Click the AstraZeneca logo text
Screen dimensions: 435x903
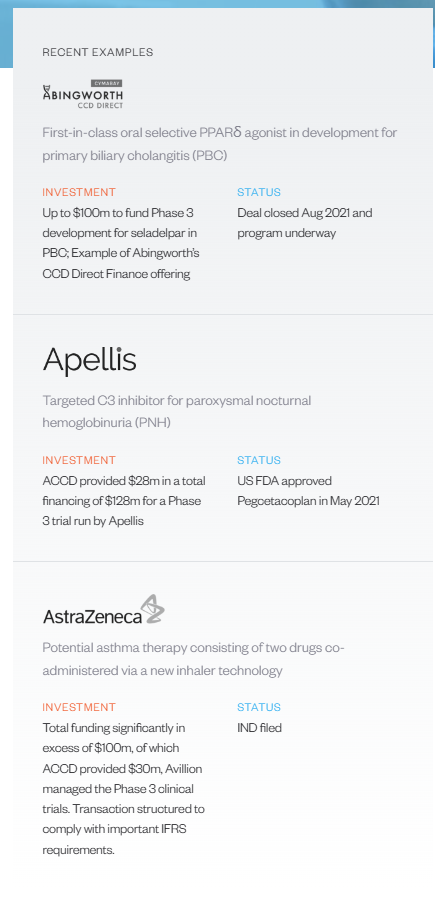pos(92,617)
